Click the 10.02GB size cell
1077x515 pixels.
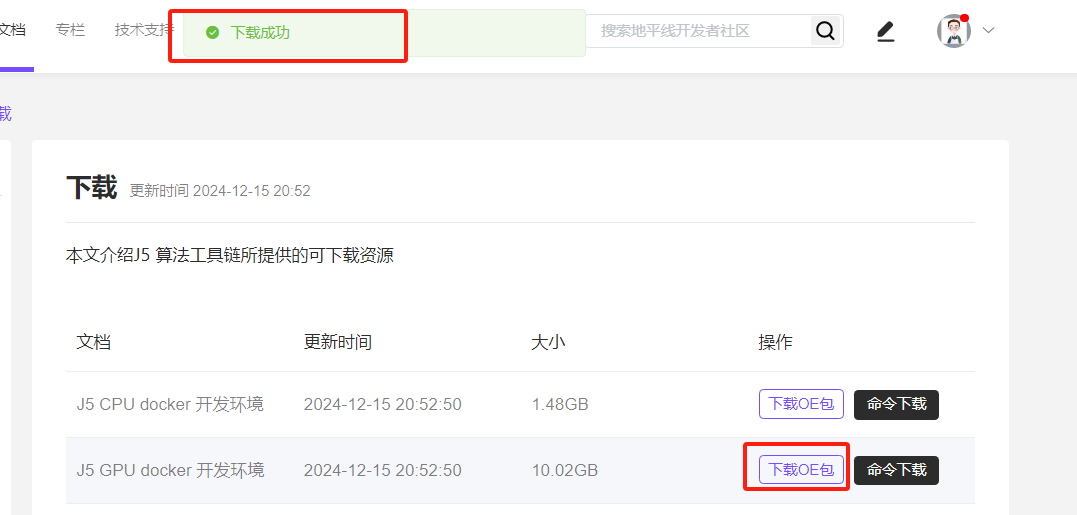[x=564, y=470]
